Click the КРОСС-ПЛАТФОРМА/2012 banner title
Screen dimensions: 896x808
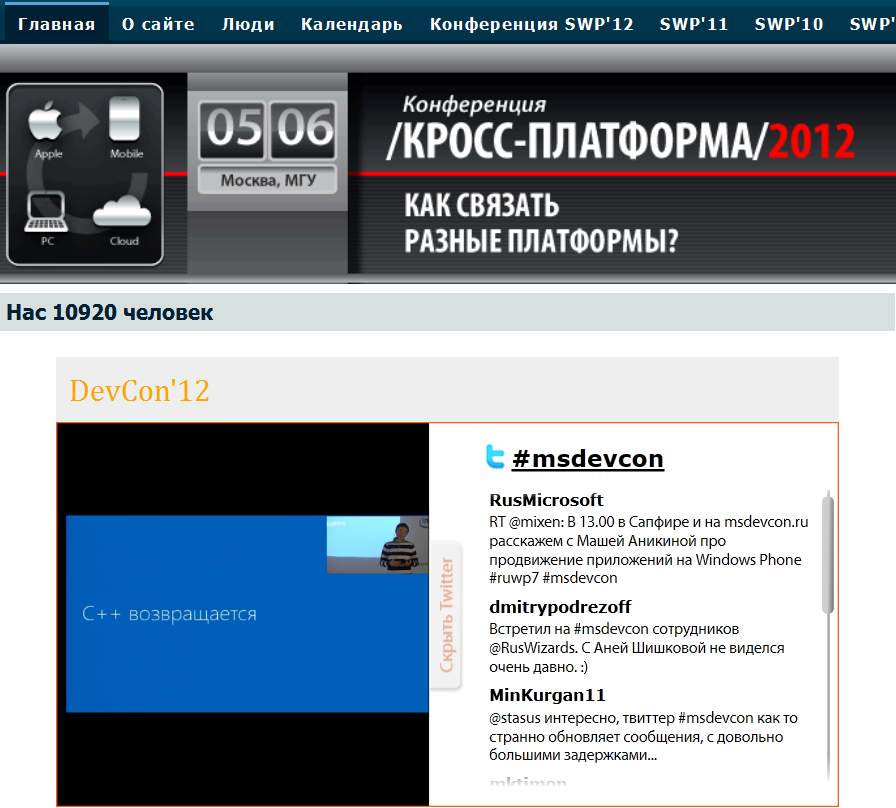click(621, 141)
